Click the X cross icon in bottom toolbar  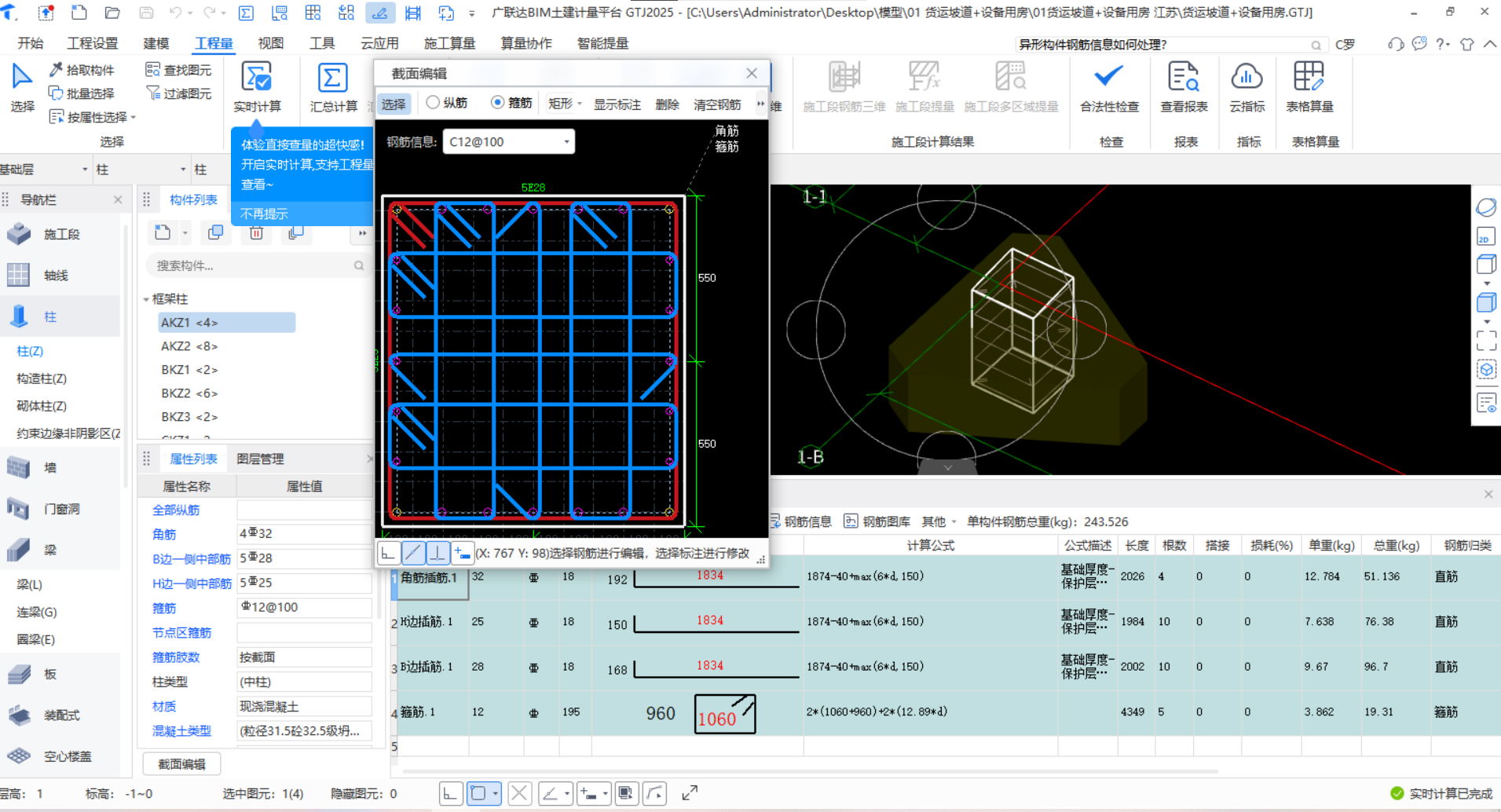519,793
